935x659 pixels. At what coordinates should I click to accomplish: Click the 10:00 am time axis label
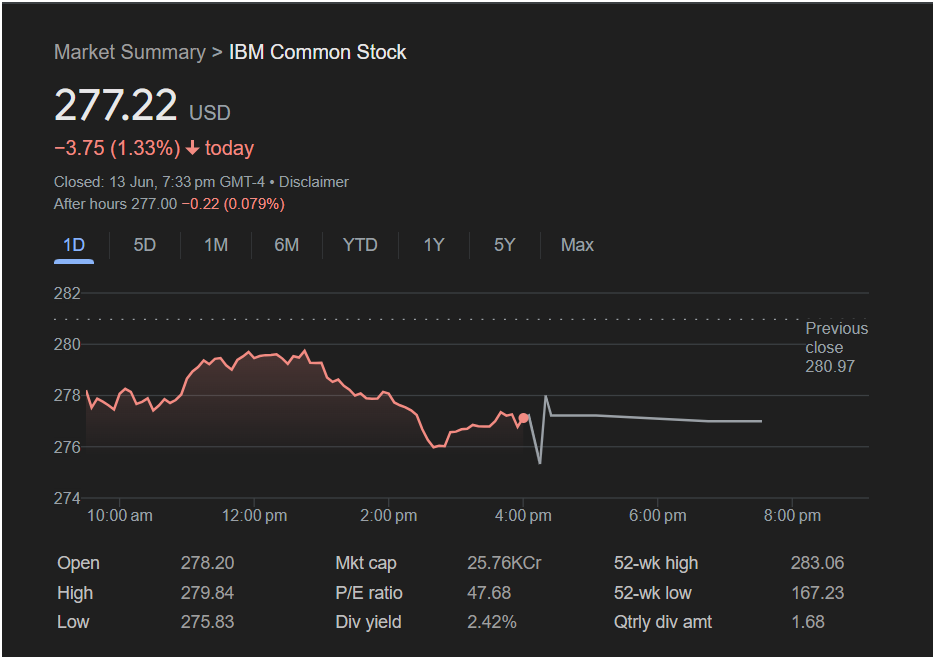pyautogui.click(x=120, y=515)
